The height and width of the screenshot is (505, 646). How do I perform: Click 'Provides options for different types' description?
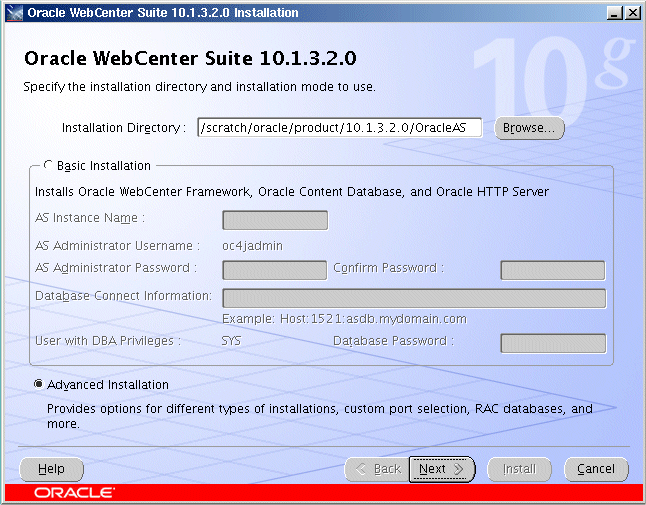coord(320,416)
